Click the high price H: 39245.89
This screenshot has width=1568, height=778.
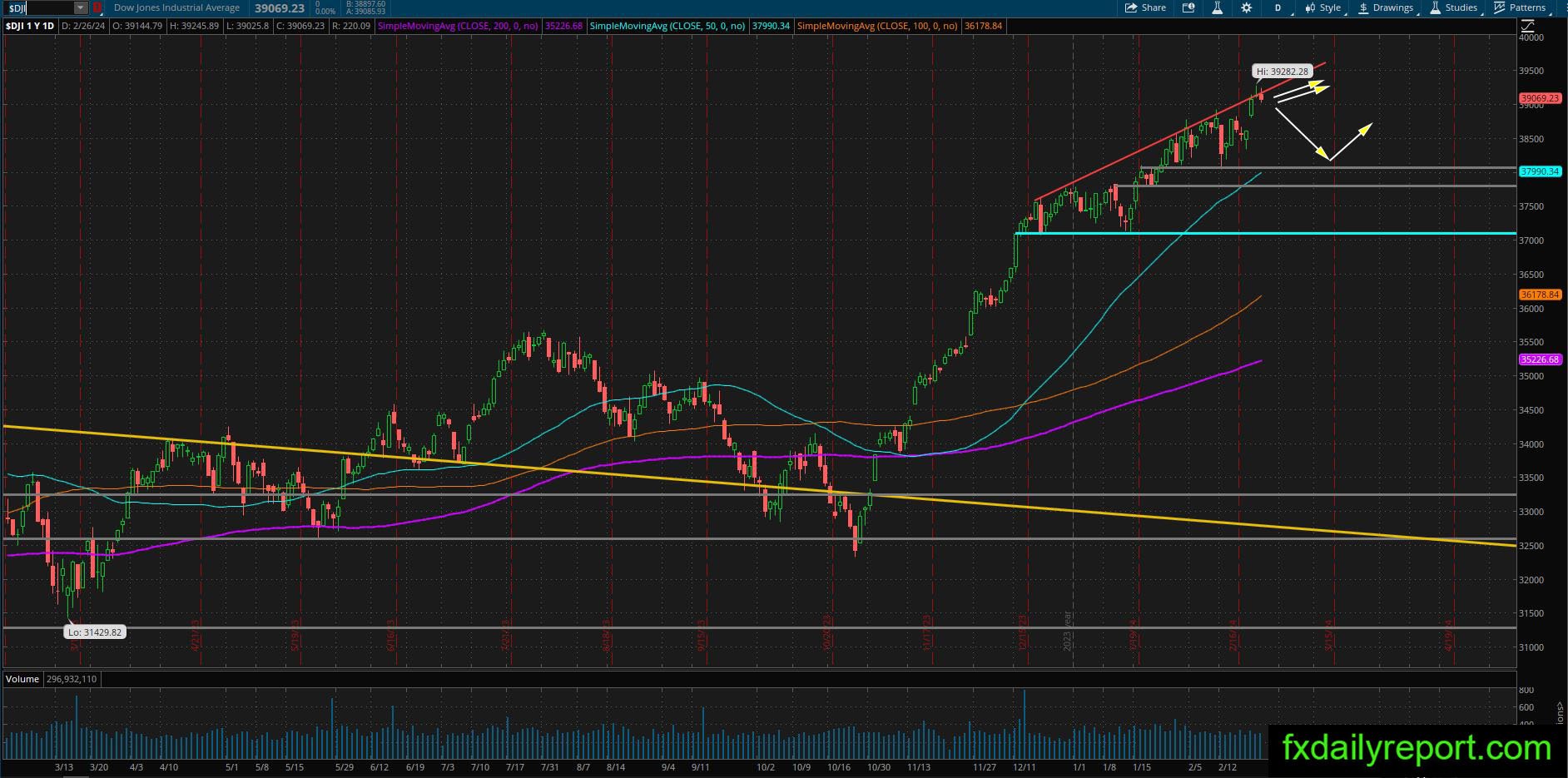(195, 26)
